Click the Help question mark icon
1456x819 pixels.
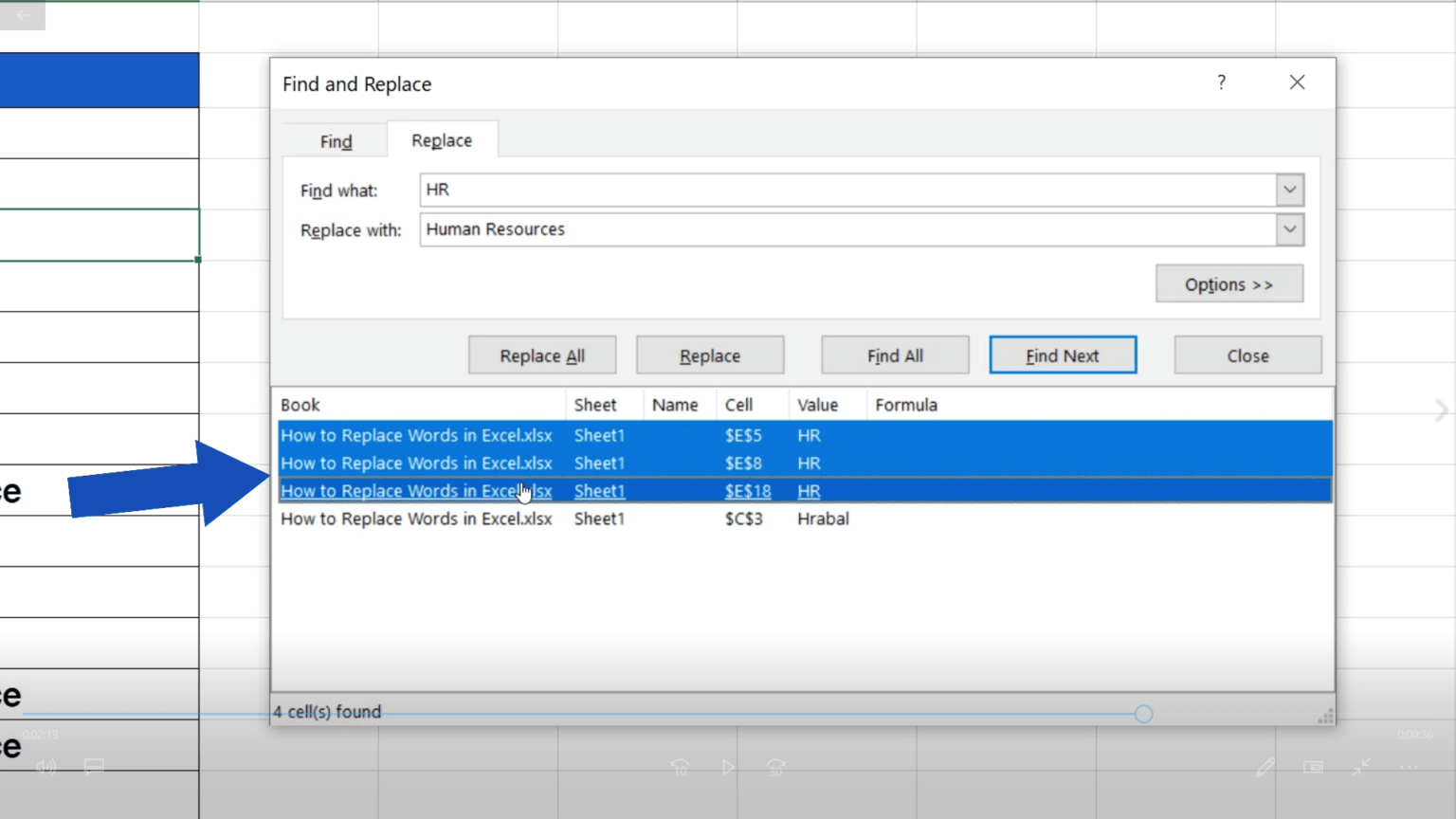(x=1221, y=82)
